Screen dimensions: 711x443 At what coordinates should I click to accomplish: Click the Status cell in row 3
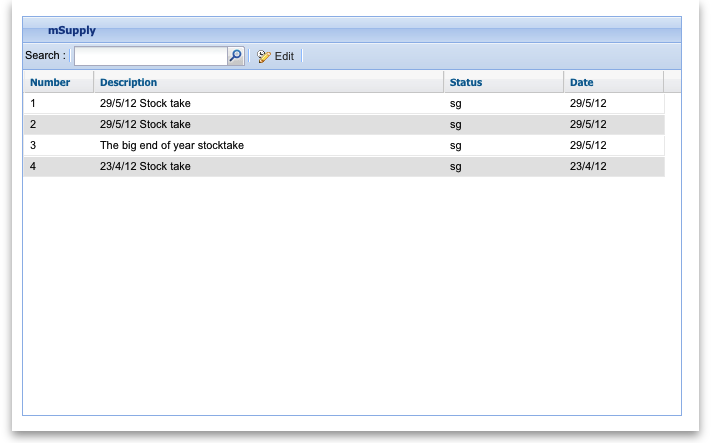[x=456, y=145]
